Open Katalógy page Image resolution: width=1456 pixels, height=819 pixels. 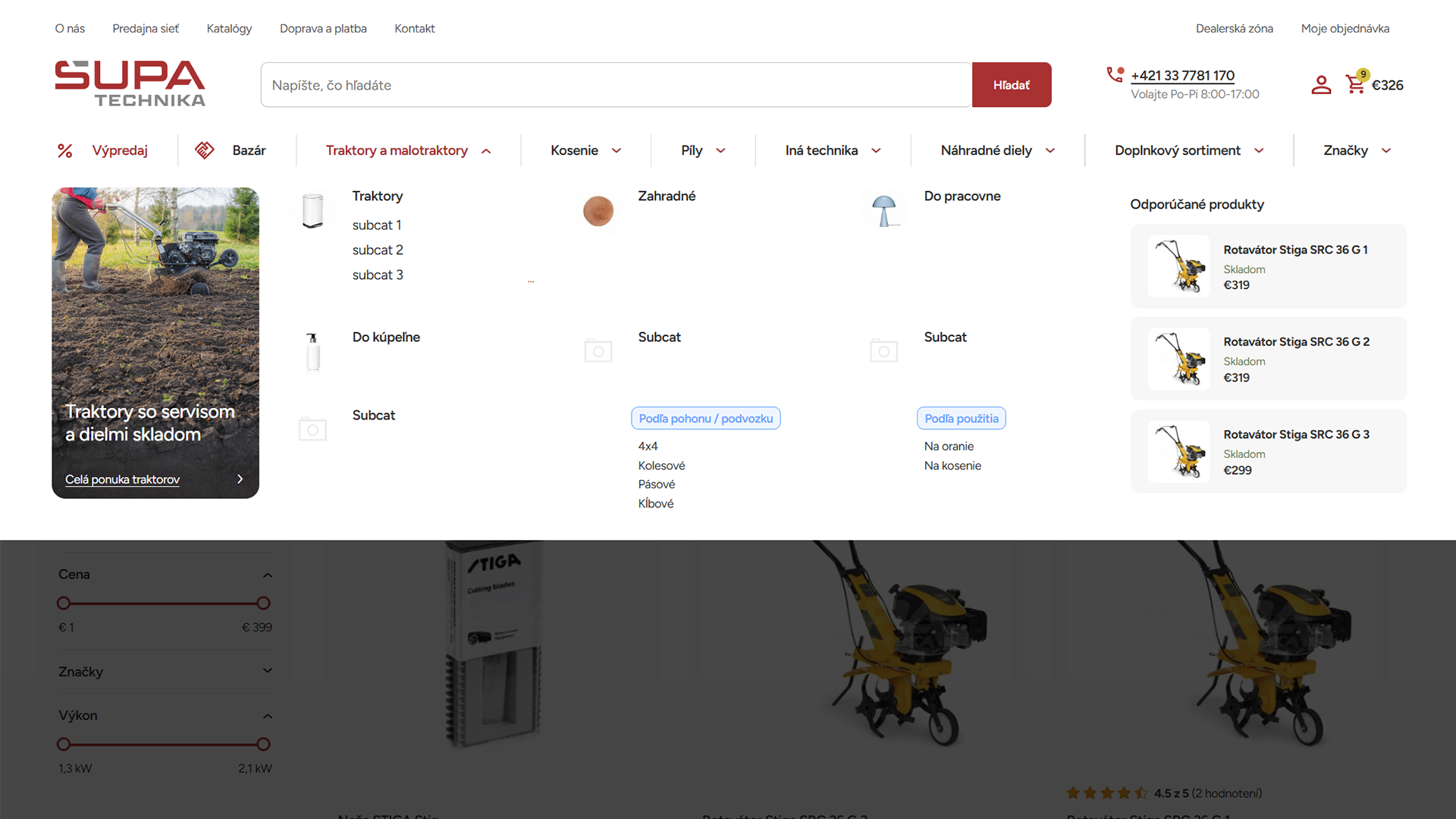229,29
